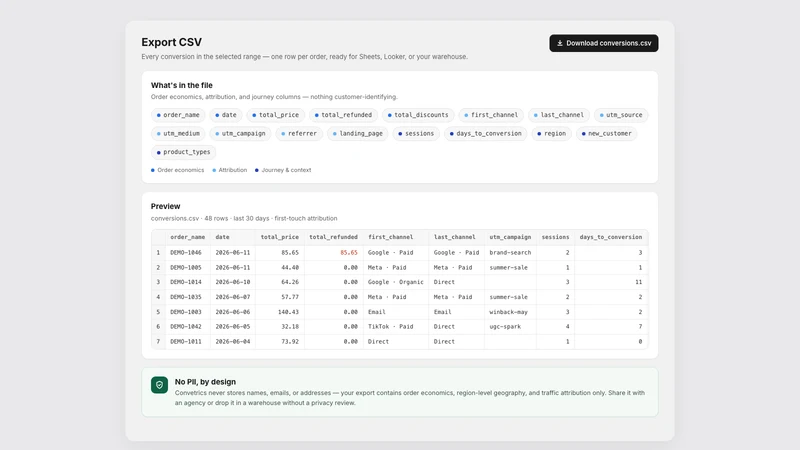Viewport: 800px width, 450px height.
Task: Click the utm_source column chip
Action: pyautogui.click(x=621, y=115)
